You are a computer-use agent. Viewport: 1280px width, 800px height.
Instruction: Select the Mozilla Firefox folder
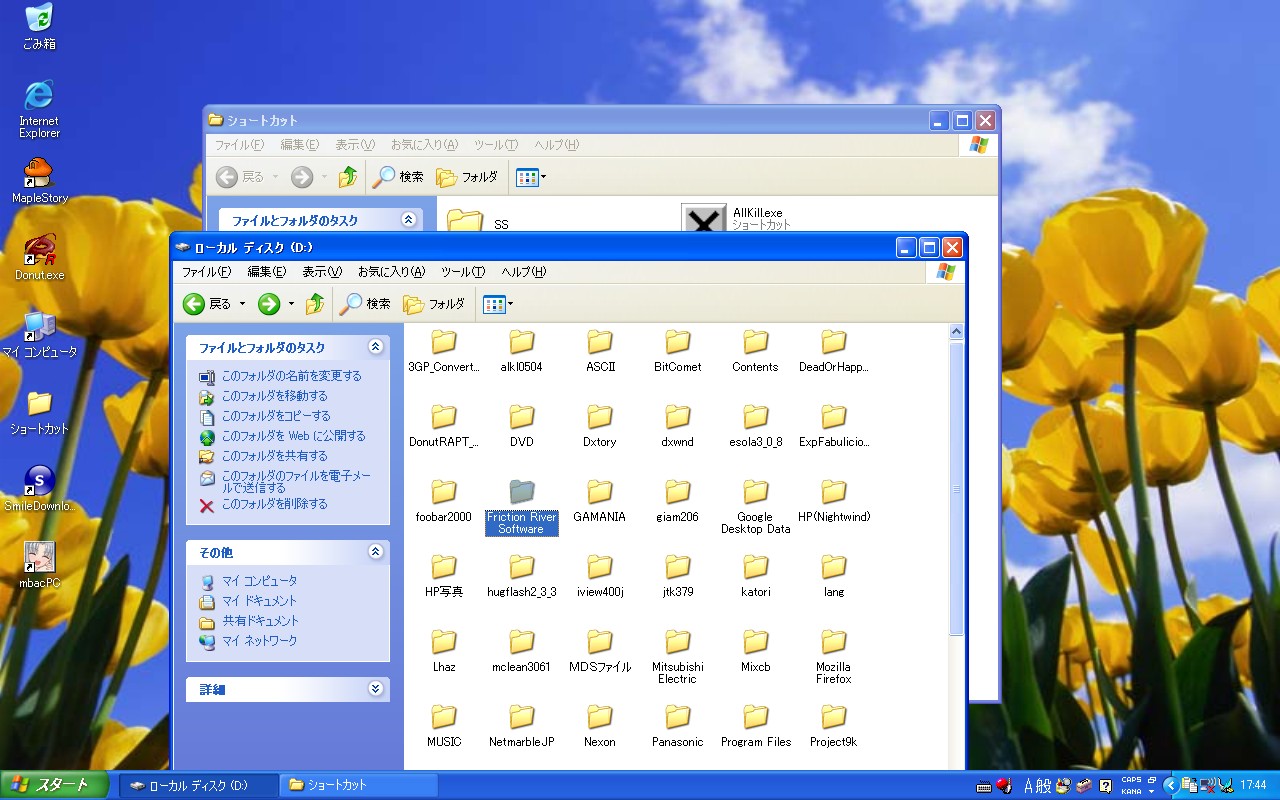[834, 656]
